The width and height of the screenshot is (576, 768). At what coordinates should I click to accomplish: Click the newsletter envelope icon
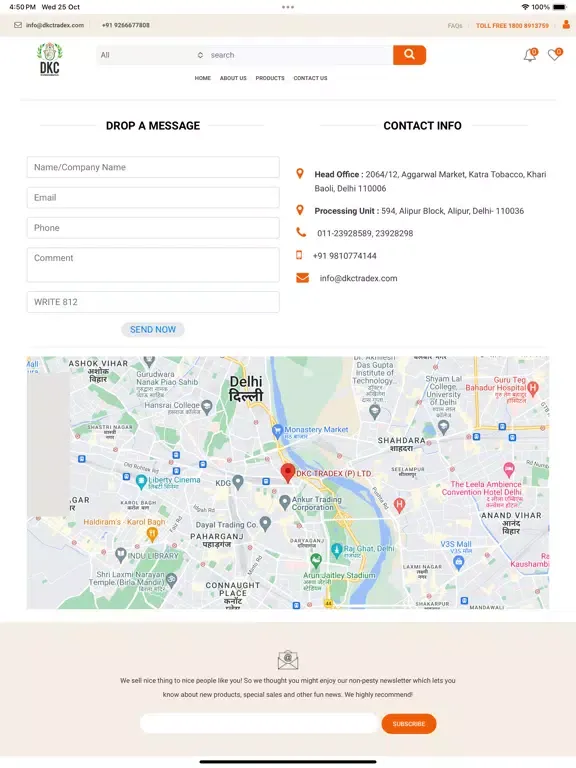tap(288, 660)
